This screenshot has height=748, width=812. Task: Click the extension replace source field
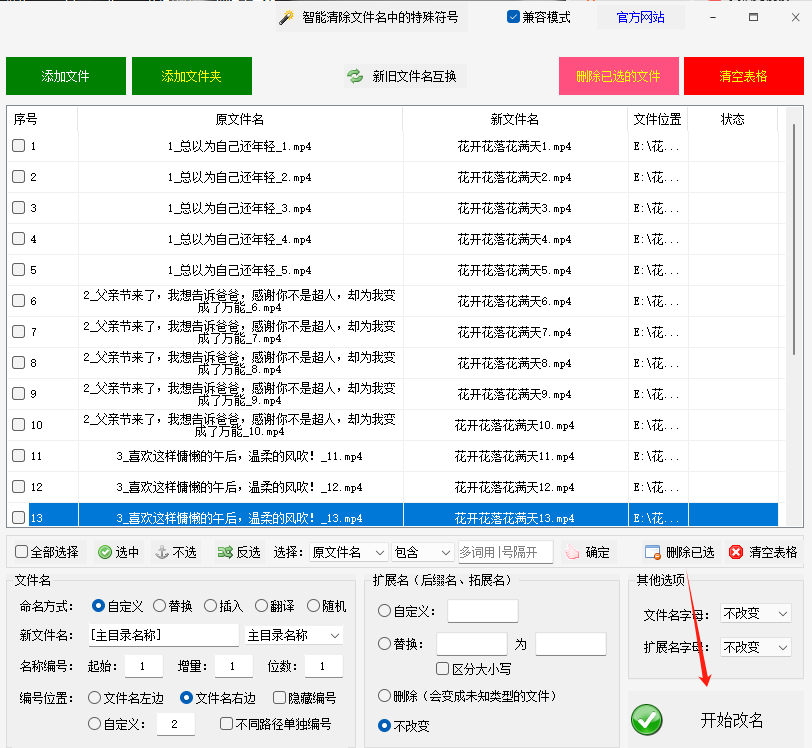click(x=472, y=644)
